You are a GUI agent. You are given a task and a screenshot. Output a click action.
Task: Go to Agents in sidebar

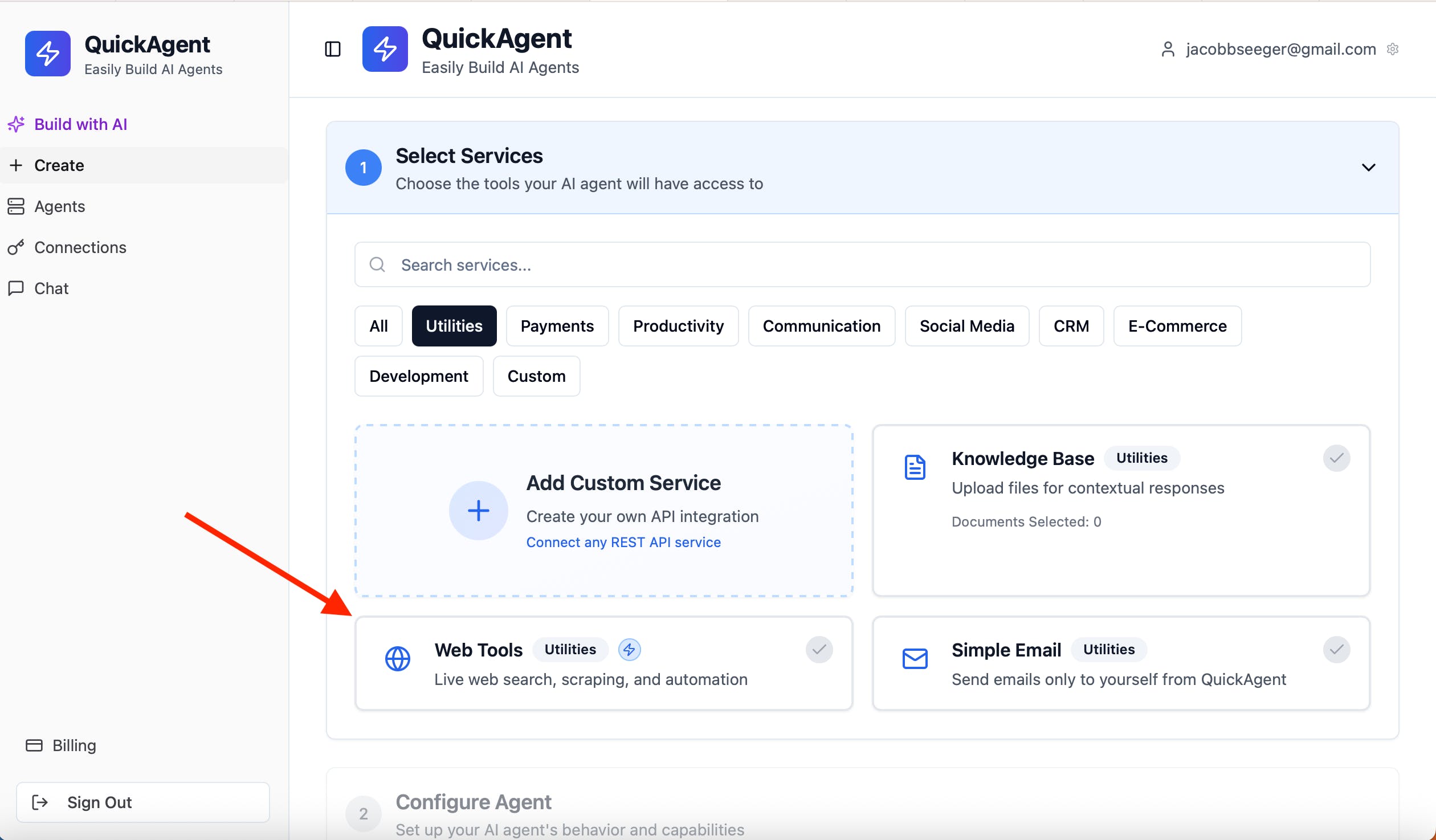pyautogui.click(x=144, y=206)
